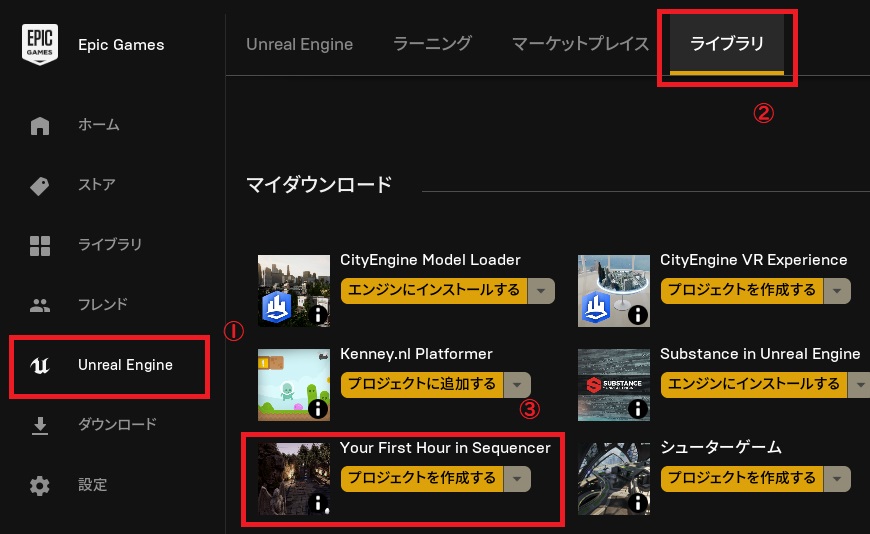Switch to the top ライブラリ tab
The height and width of the screenshot is (534, 870).
point(727,44)
